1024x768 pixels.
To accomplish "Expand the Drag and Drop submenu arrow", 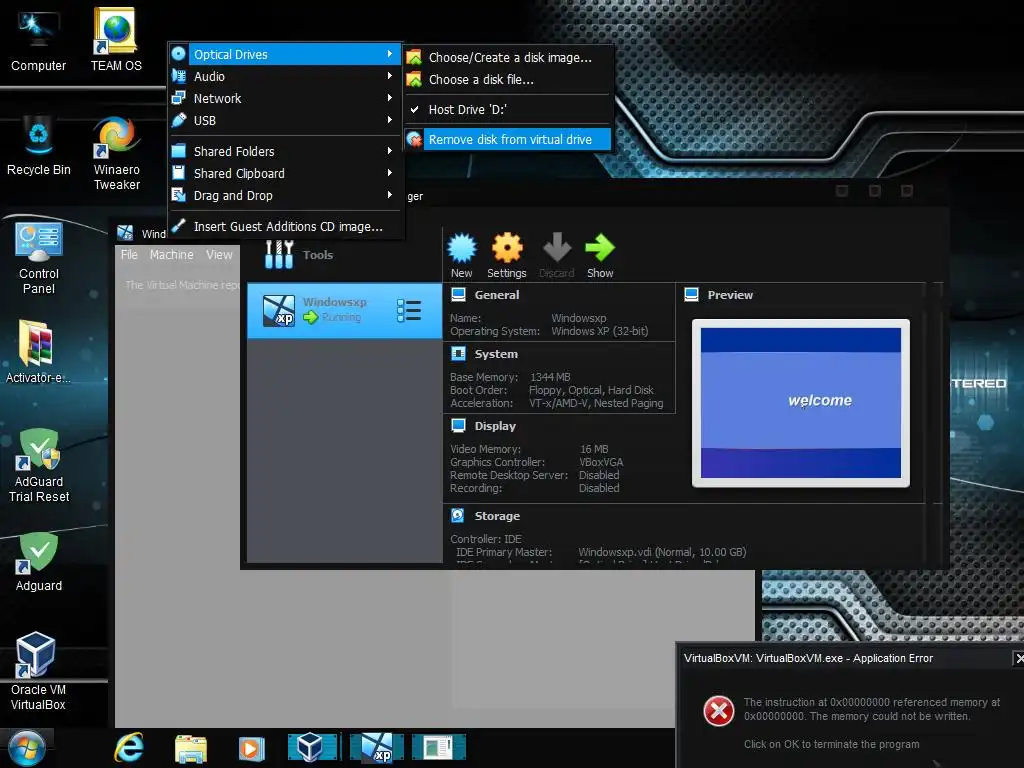I will pos(390,195).
